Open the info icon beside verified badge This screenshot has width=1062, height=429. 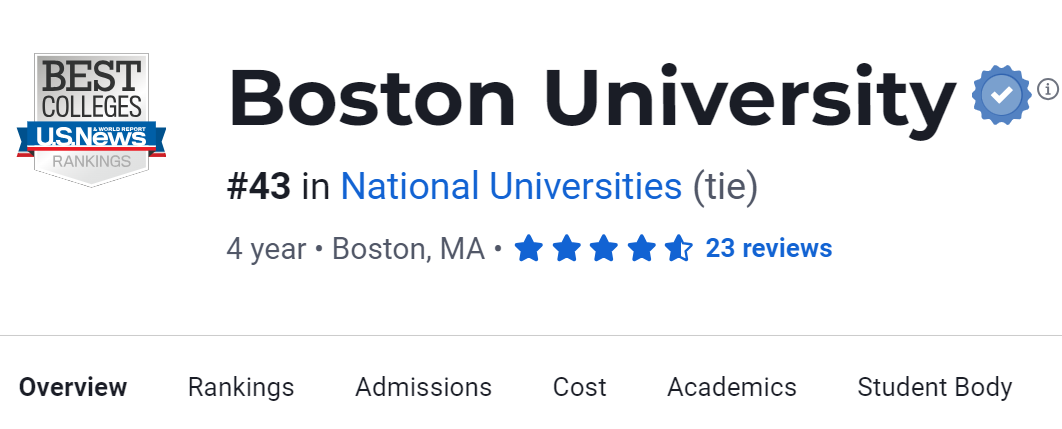point(1047,89)
